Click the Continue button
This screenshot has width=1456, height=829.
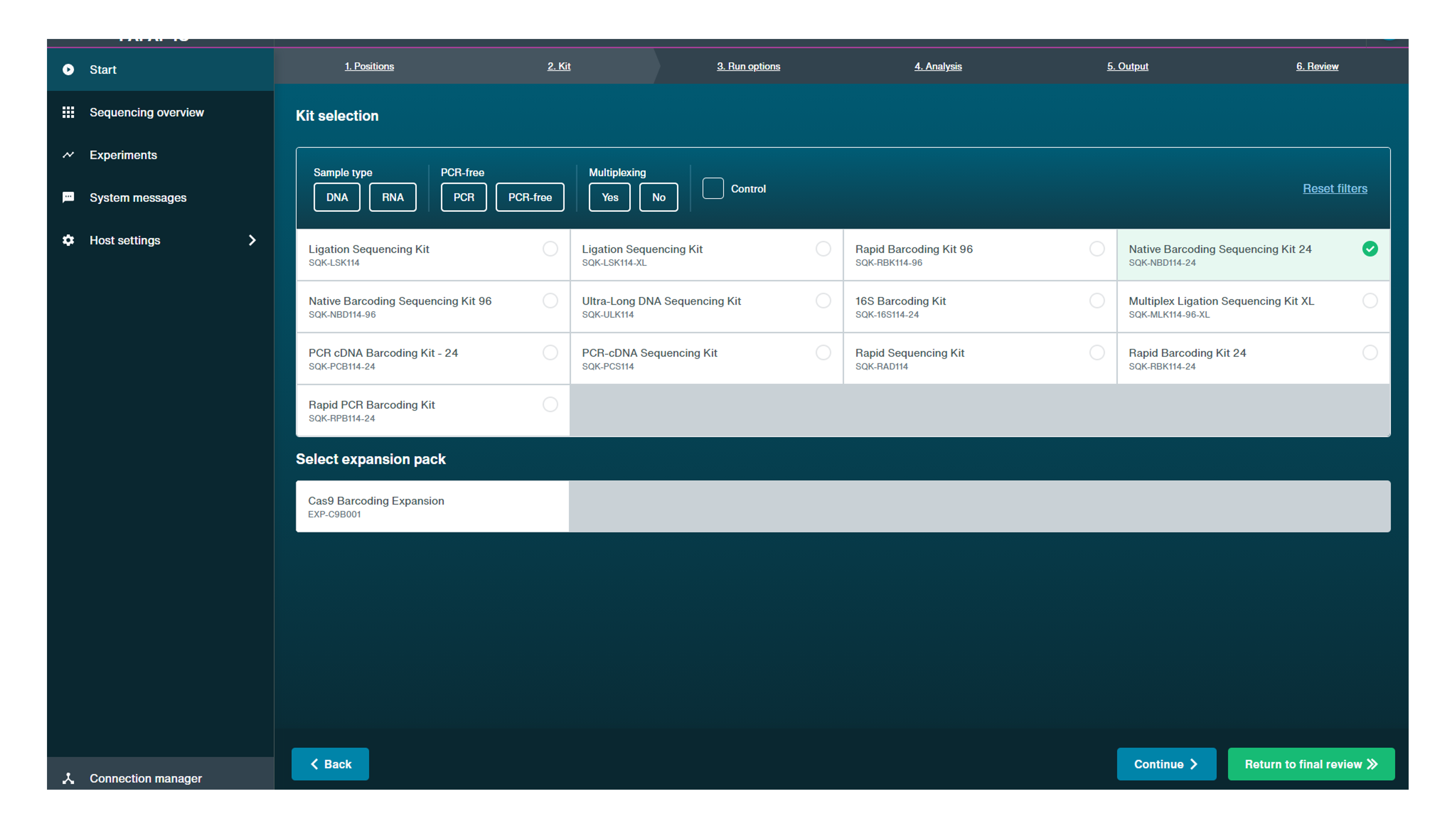1166,764
